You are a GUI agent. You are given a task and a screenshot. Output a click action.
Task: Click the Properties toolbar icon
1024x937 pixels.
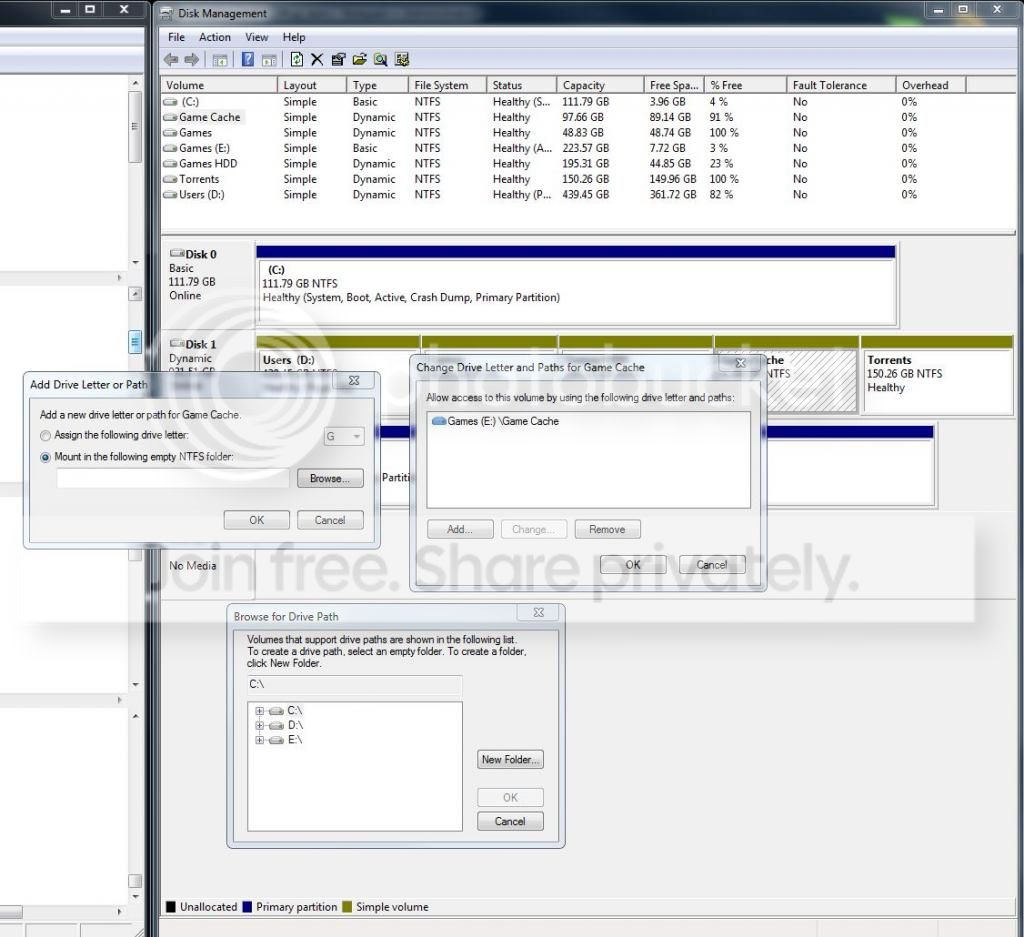(x=338, y=59)
